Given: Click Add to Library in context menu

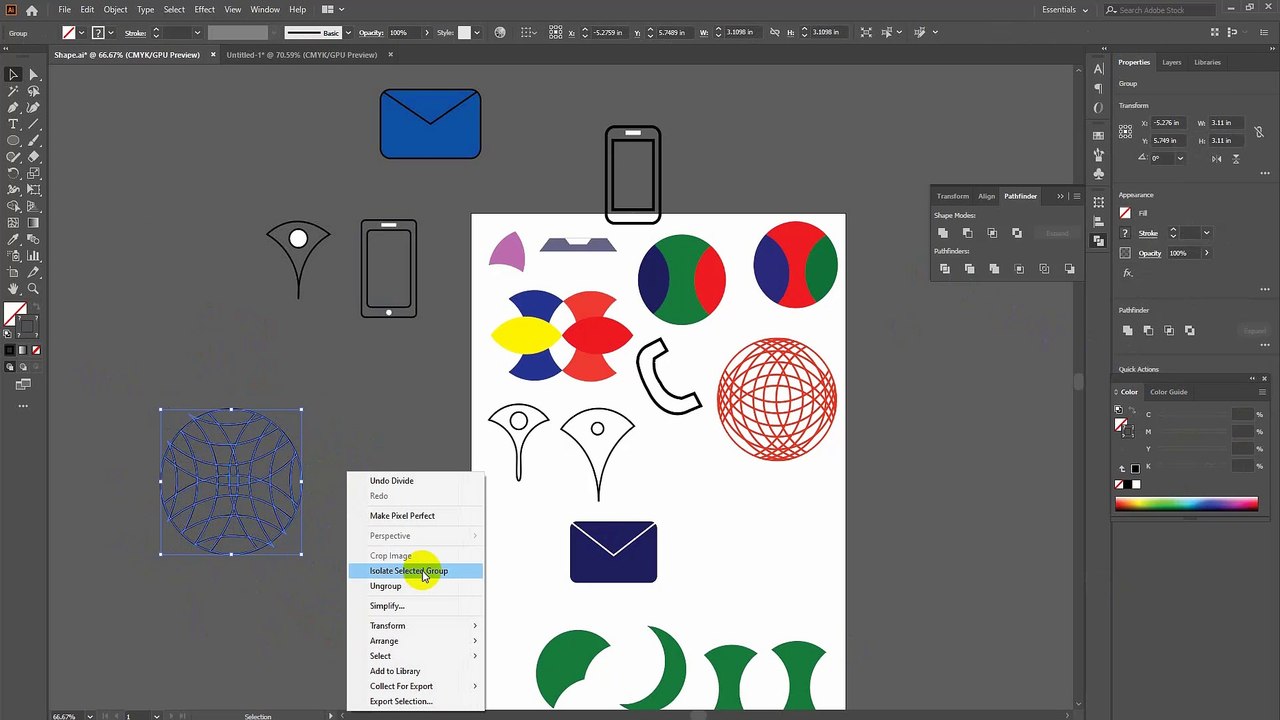Looking at the screenshot, I should click(x=415, y=671).
